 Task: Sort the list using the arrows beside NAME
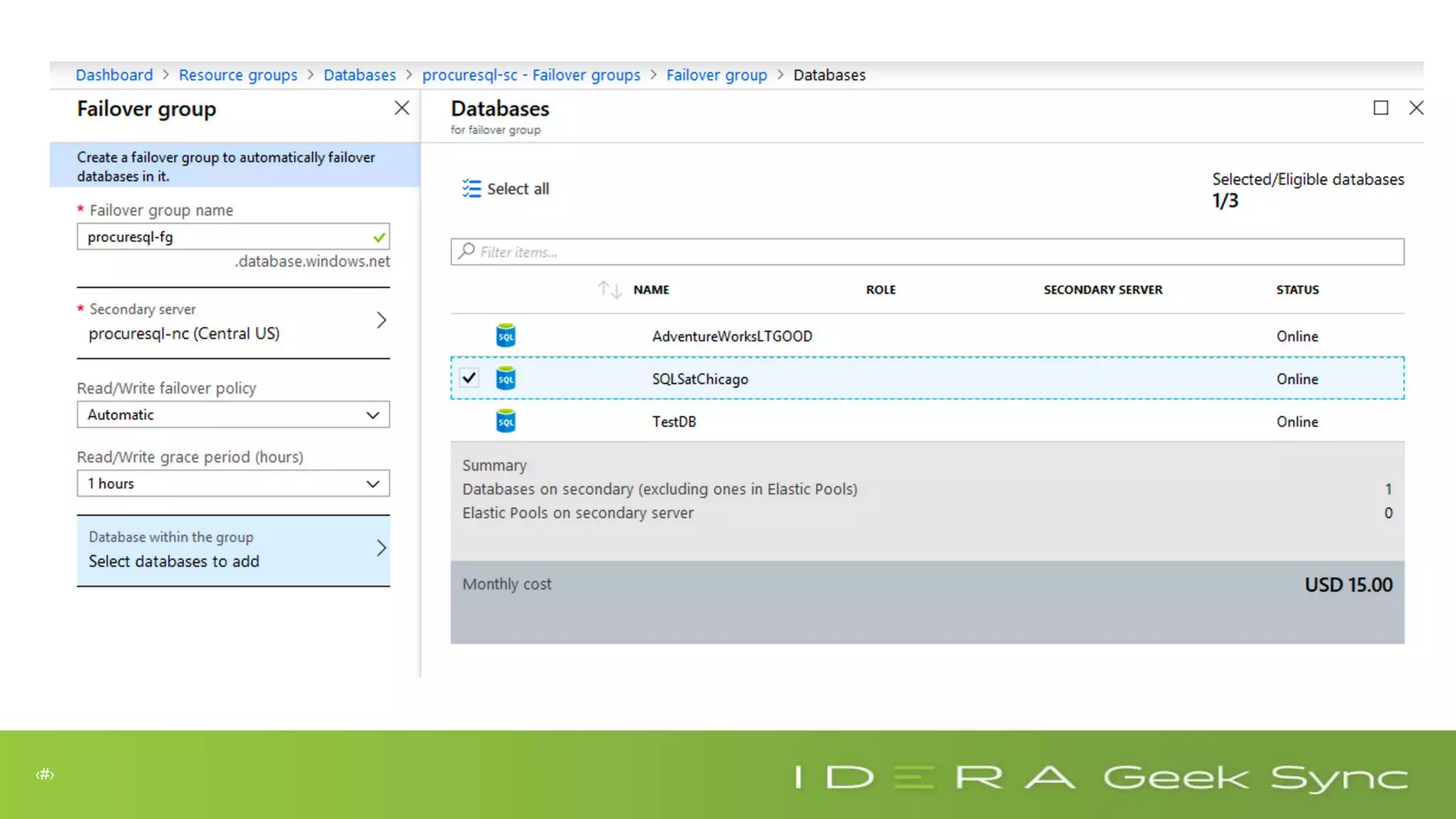[609, 289]
